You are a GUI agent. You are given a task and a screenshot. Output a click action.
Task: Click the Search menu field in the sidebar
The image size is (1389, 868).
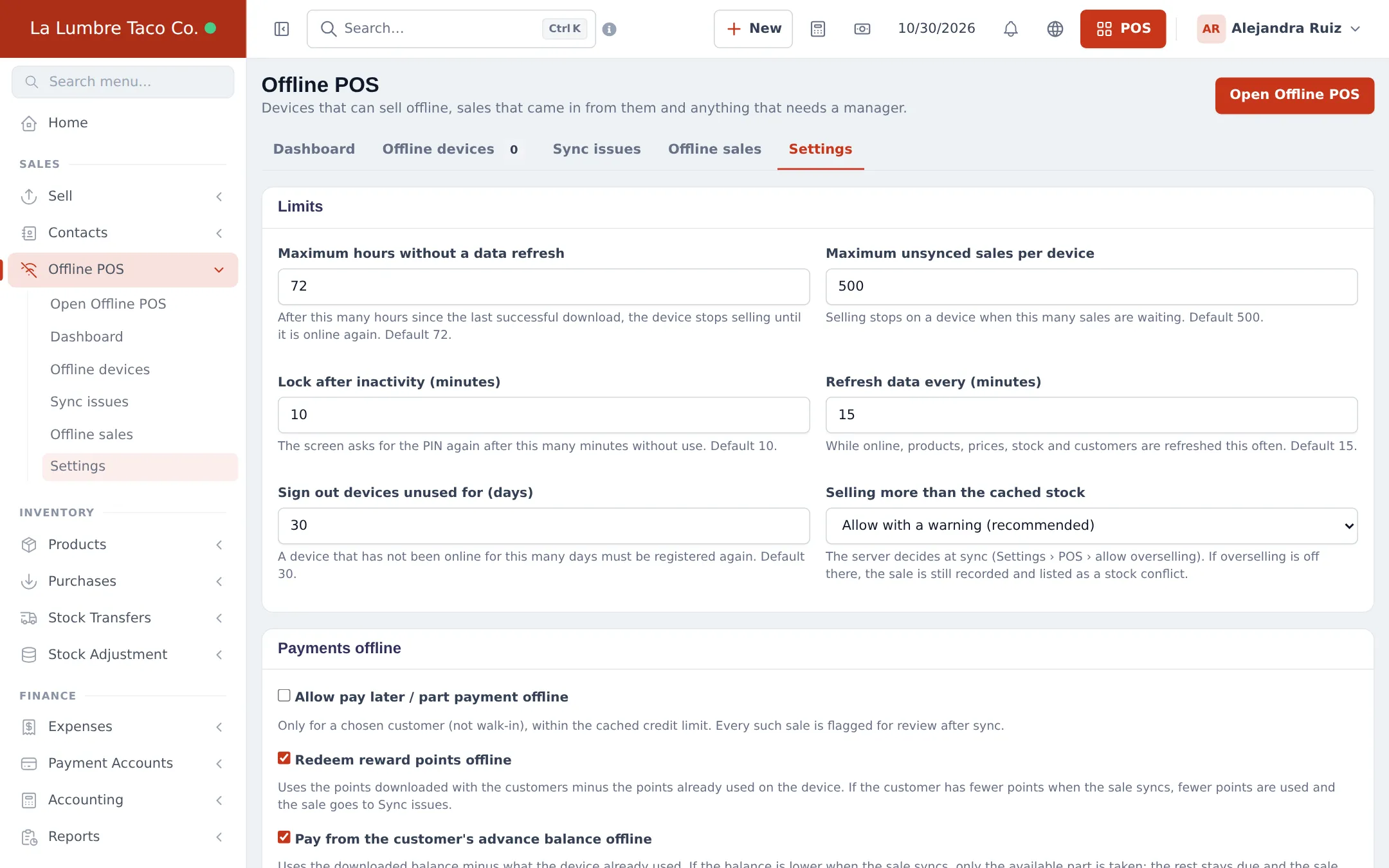click(x=123, y=82)
